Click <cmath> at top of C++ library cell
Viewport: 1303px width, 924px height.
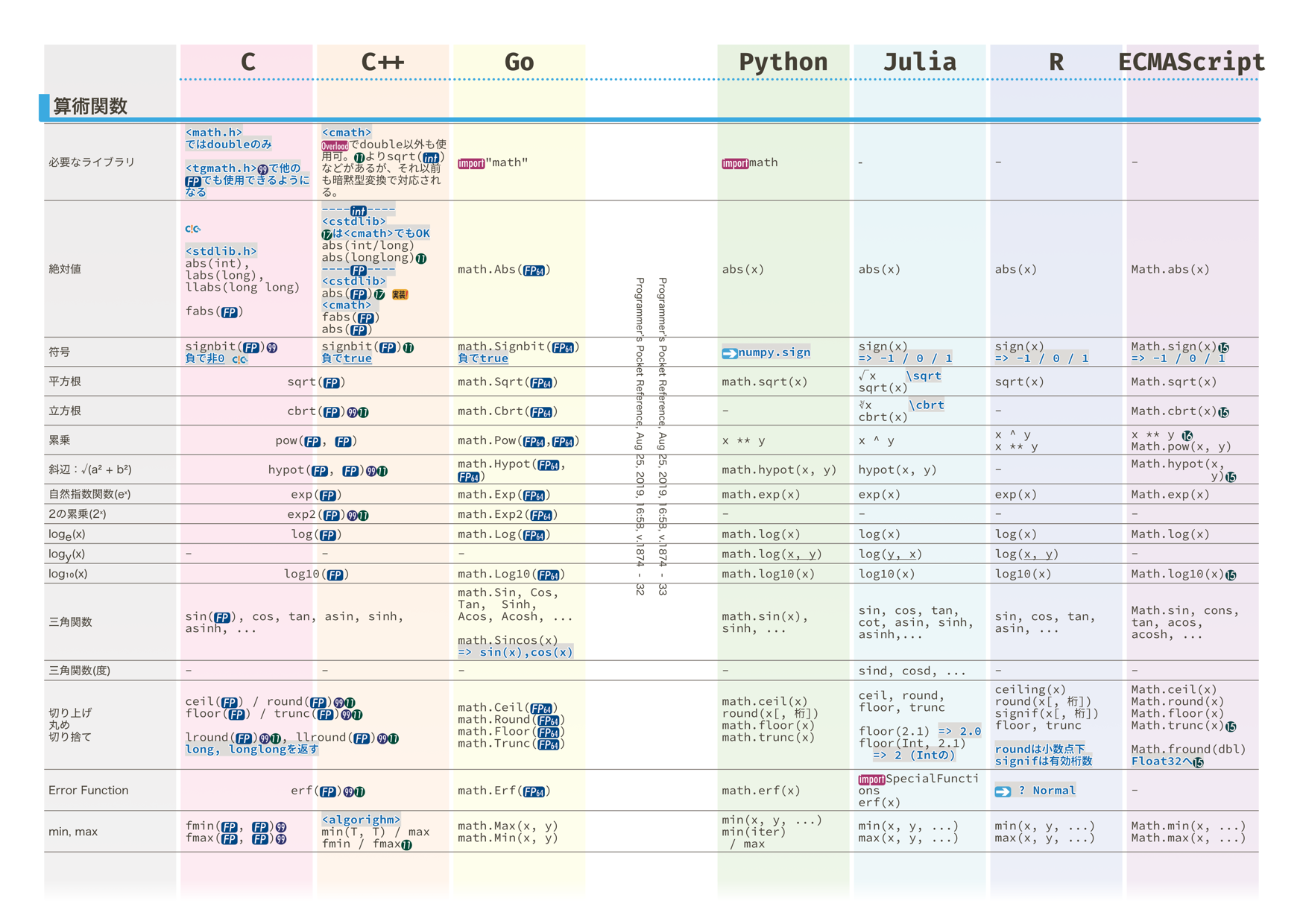[x=347, y=133]
